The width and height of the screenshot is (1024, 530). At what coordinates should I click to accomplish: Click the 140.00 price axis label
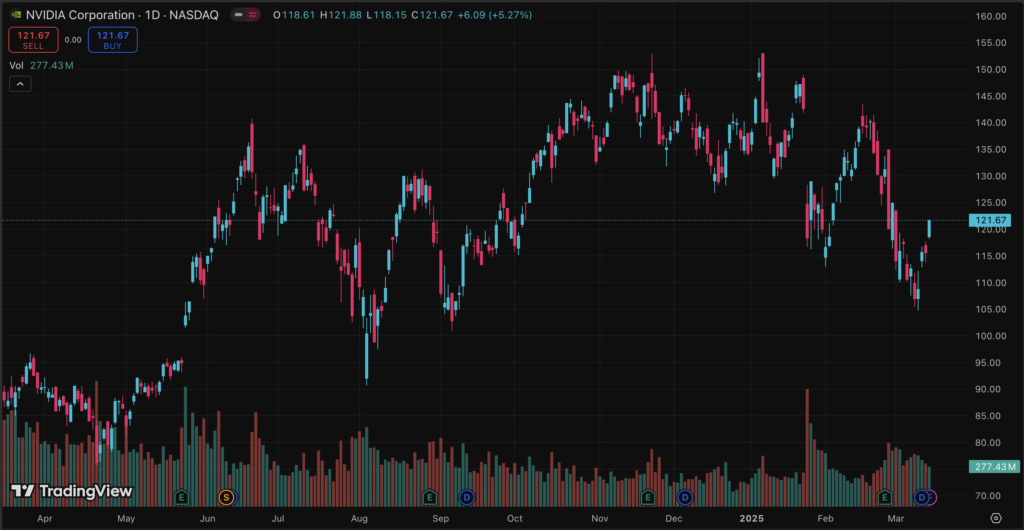[x=989, y=123]
